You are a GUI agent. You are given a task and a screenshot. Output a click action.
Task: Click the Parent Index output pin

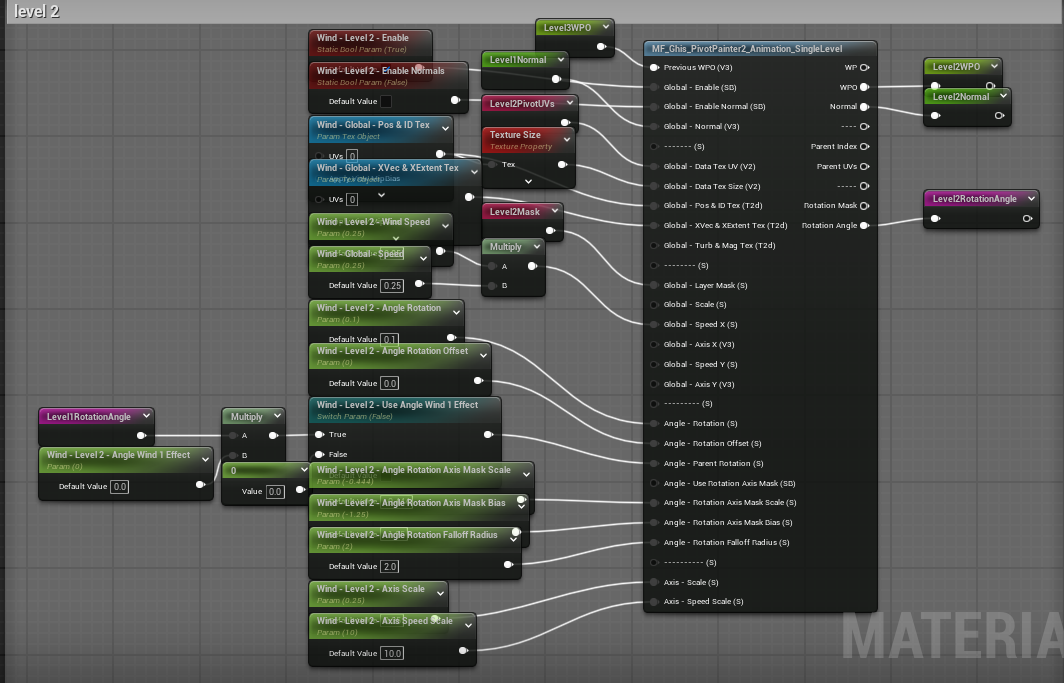coord(864,147)
